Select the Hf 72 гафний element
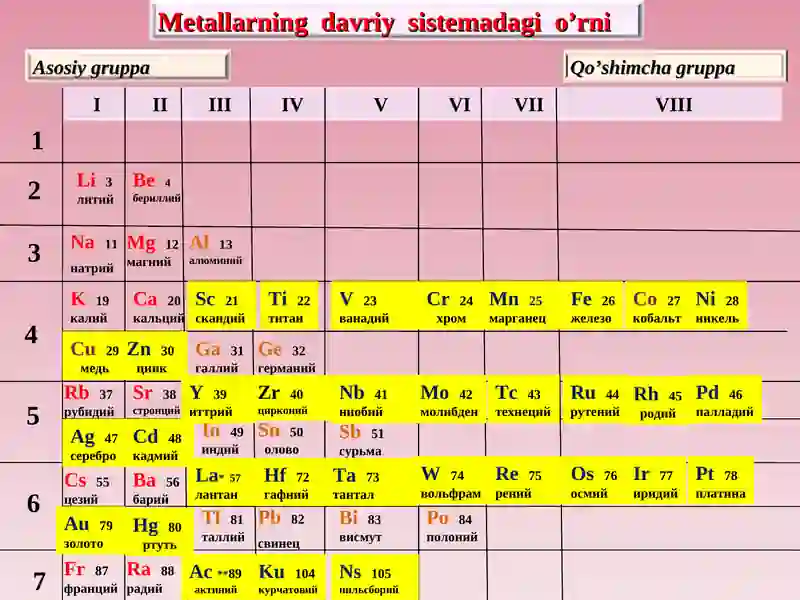The width and height of the screenshot is (800, 600). [x=288, y=482]
